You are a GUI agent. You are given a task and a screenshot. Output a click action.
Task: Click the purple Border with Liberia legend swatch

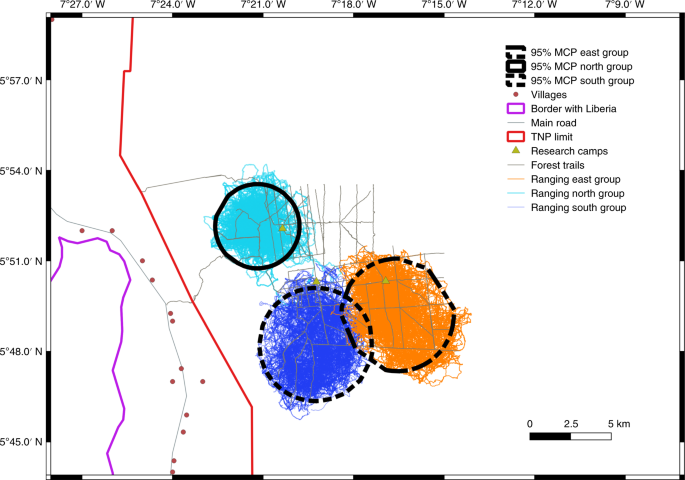coord(515,109)
